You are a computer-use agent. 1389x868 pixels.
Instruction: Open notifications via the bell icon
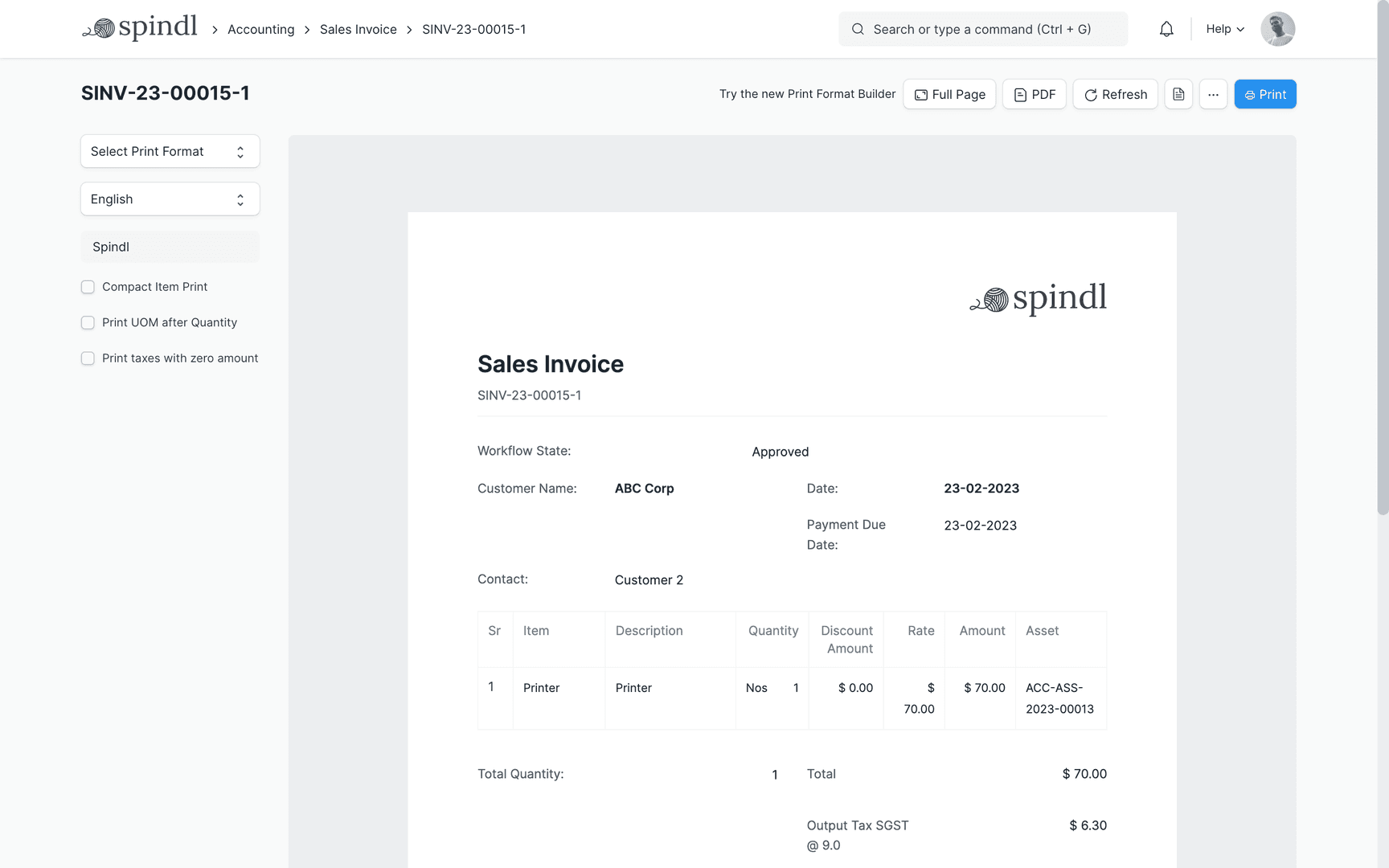point(1166,29)
